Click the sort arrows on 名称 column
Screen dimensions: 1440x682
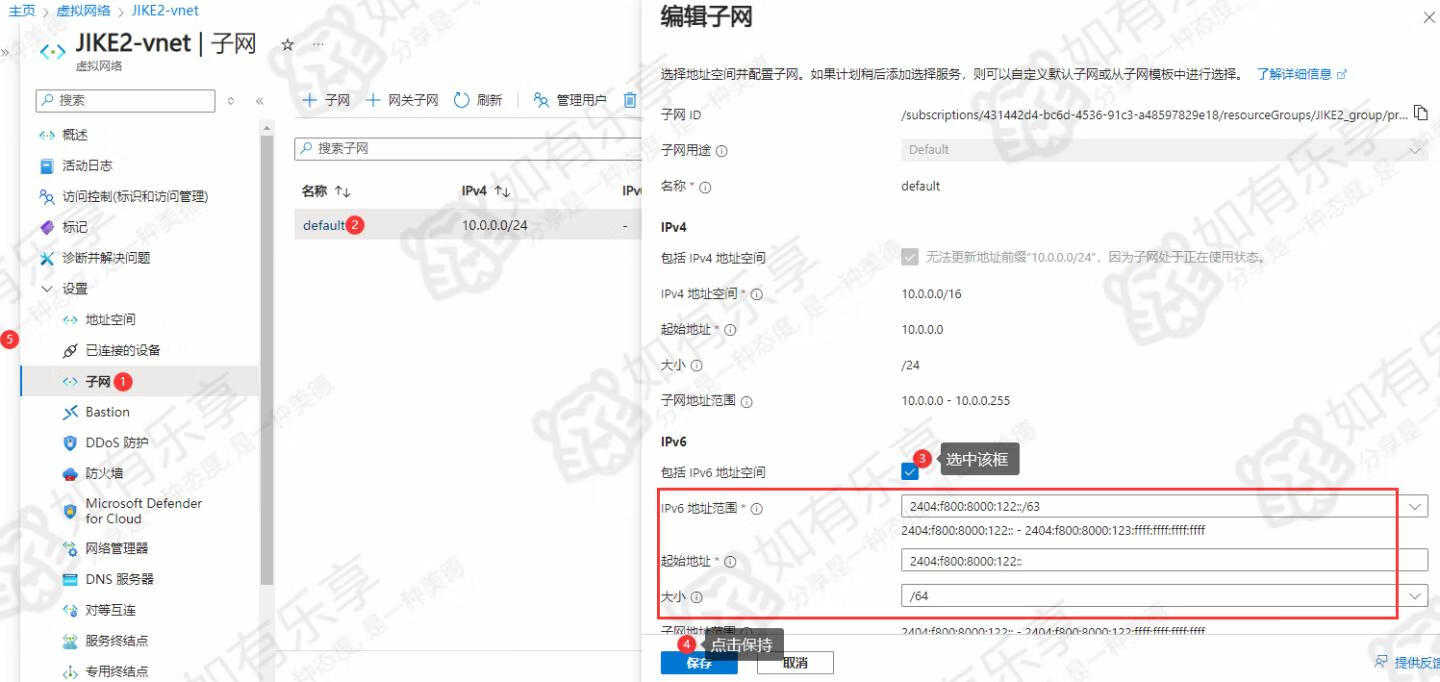(342, 191)
